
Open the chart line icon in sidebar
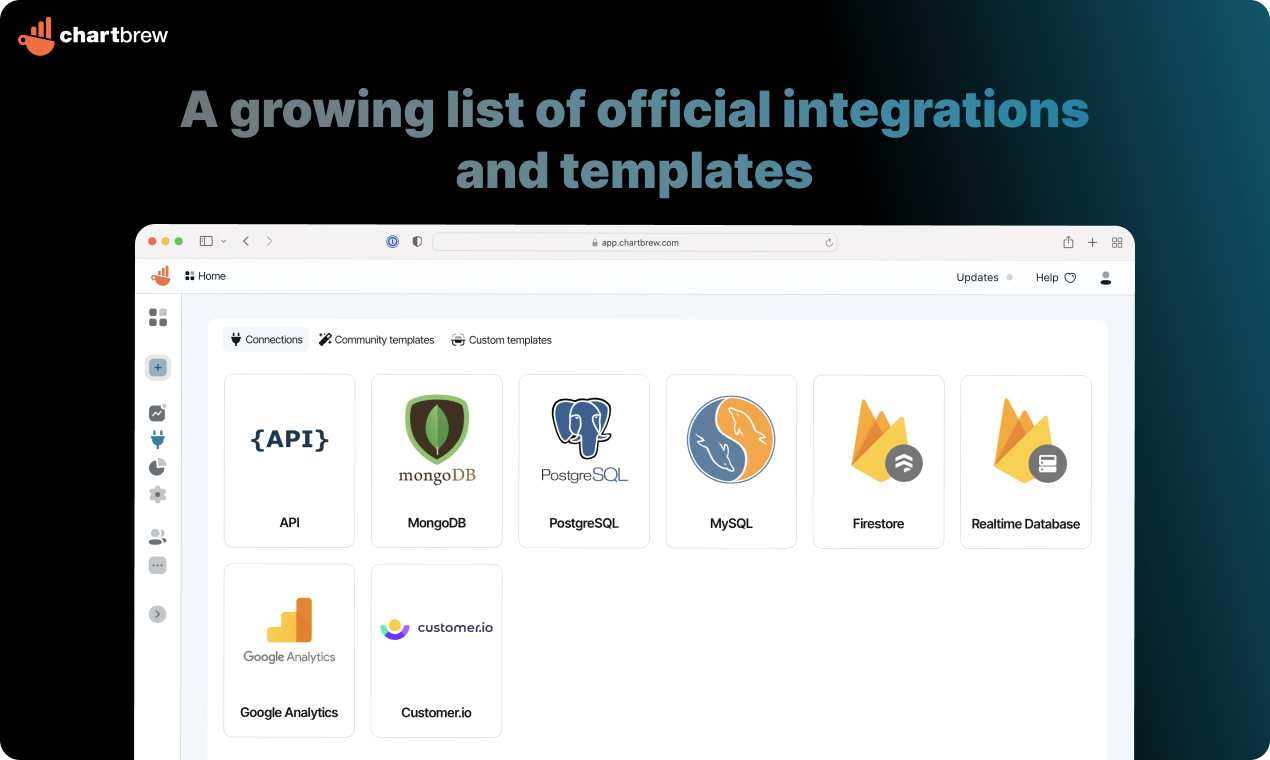[x=158, y=412]
